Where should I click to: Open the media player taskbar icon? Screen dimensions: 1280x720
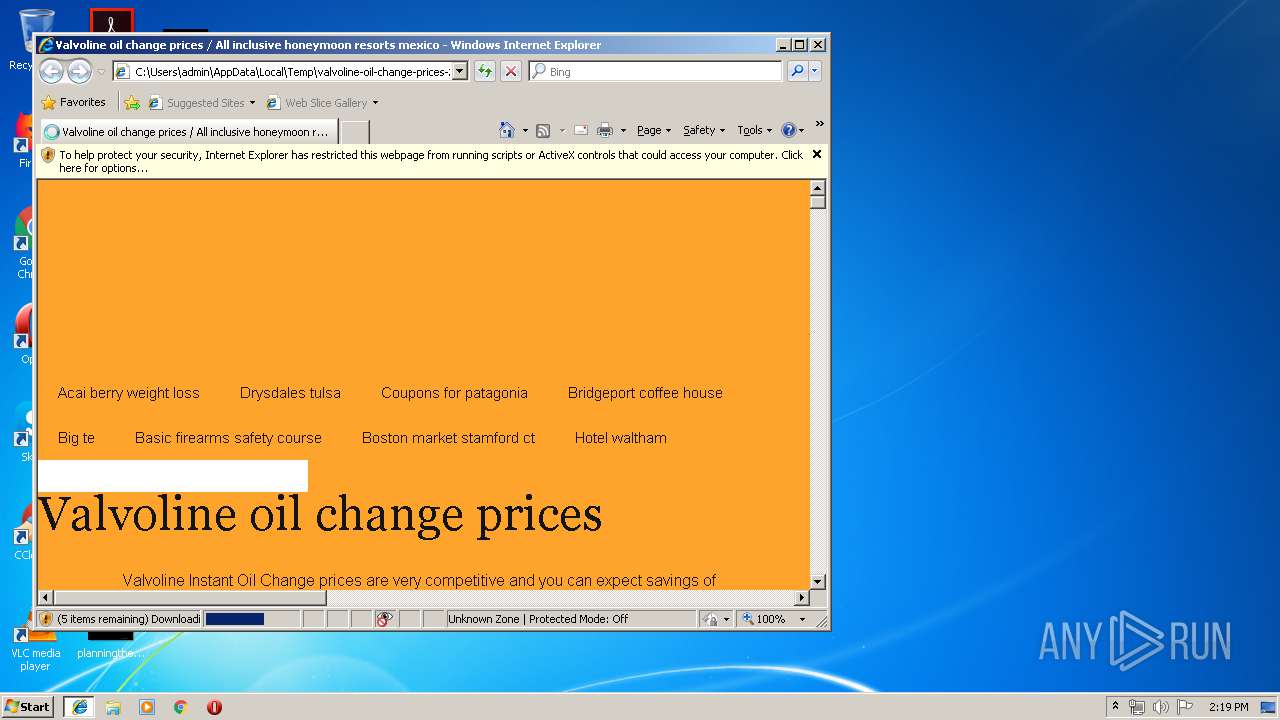tap(147, 707)
